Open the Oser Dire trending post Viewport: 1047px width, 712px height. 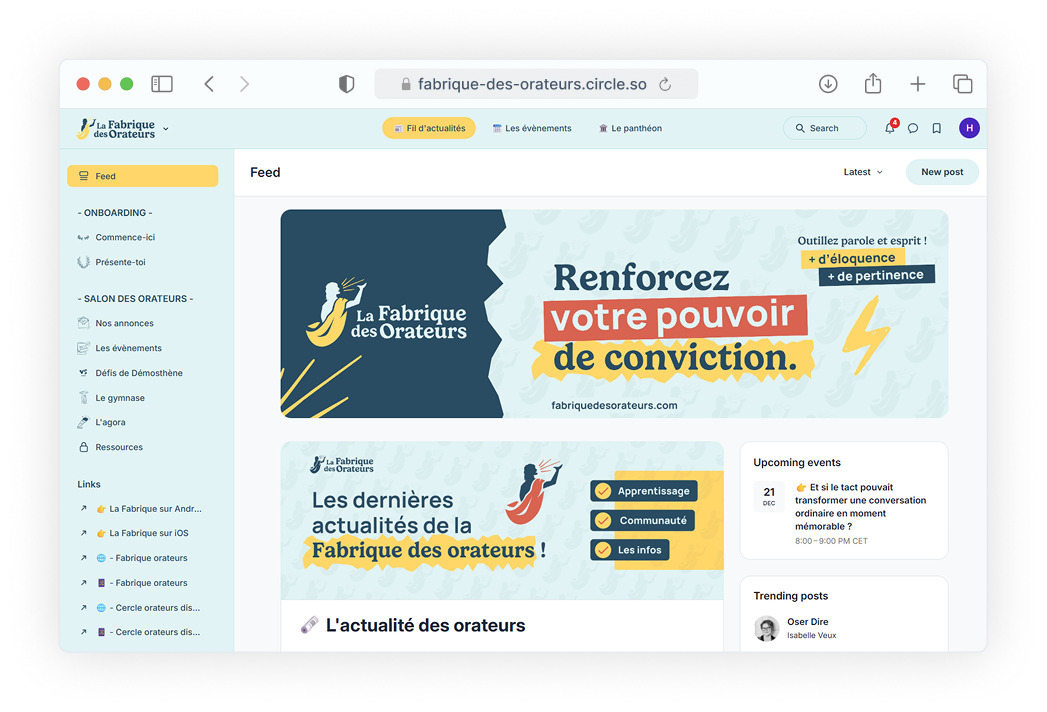(807, 622)
